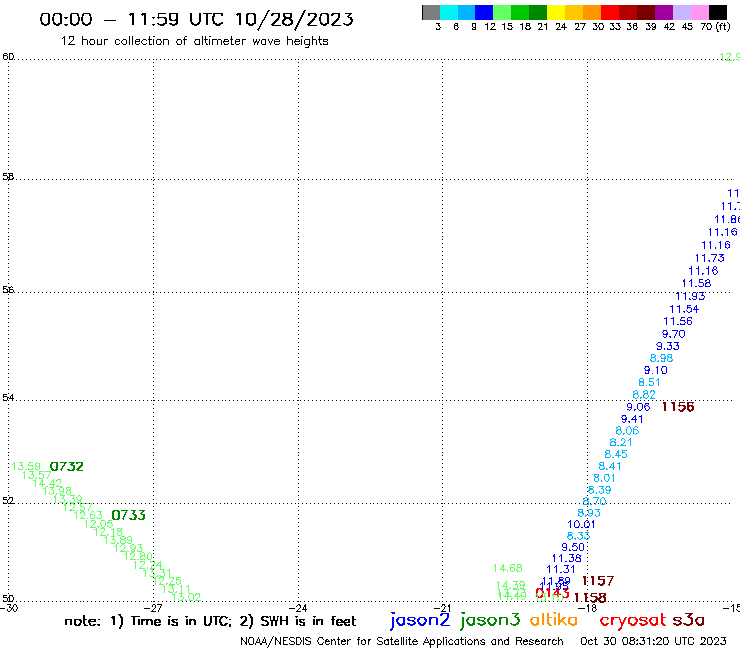
Task: Click the light blue value 8.33
Action: coord(579,536)
